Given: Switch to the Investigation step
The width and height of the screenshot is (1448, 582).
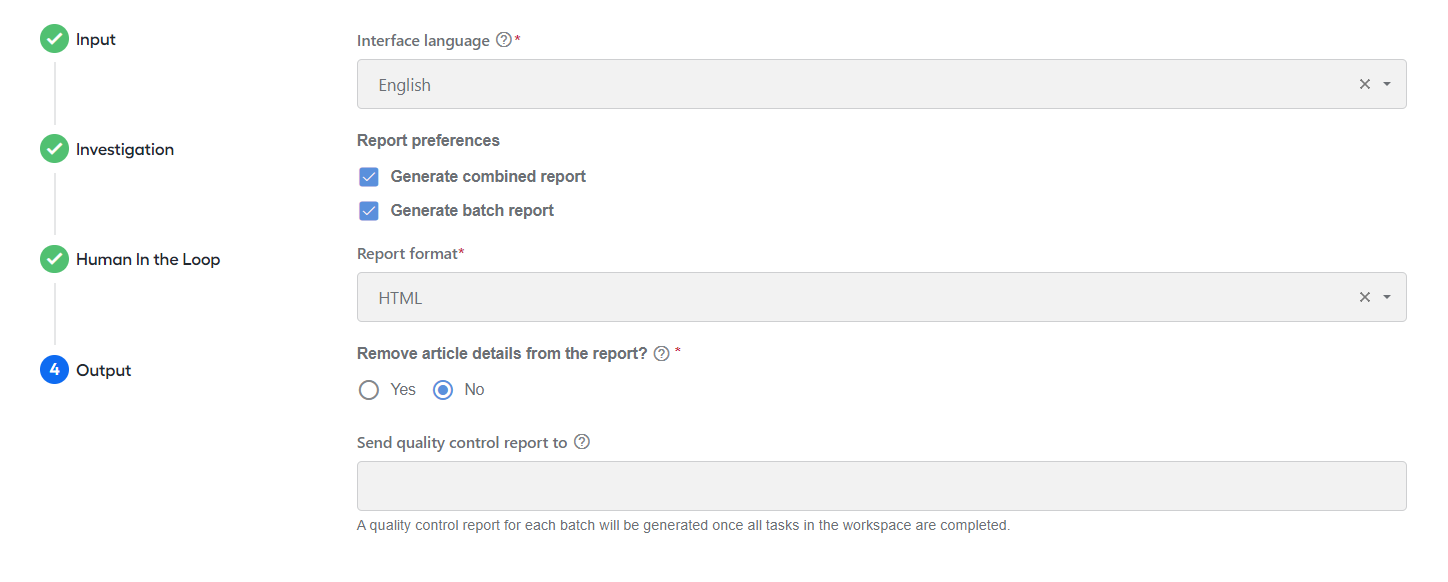Looking at the screenshot, I should (125, 150).
